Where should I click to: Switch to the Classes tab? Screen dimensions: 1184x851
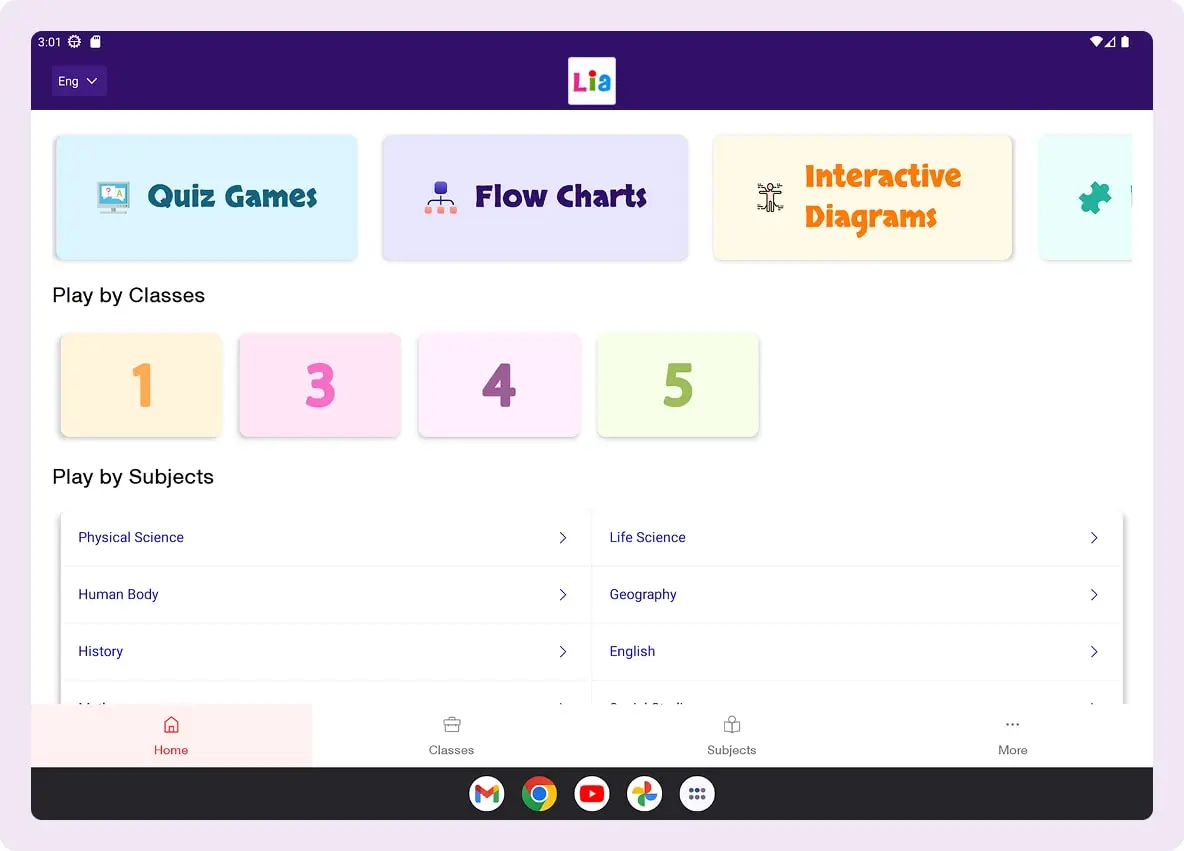tap(451, 736)
